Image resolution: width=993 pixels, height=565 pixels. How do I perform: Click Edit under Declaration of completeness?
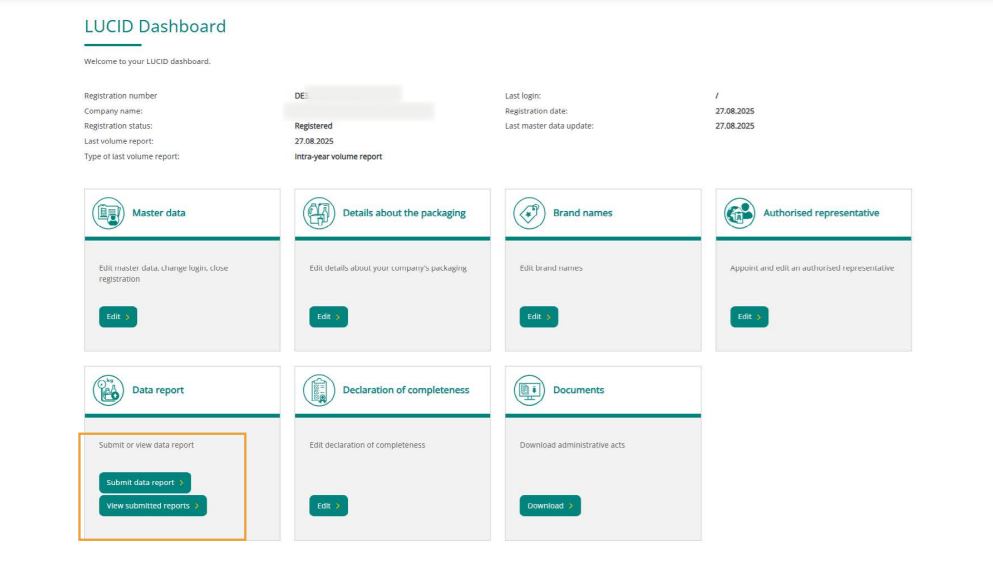coord(328,505)
